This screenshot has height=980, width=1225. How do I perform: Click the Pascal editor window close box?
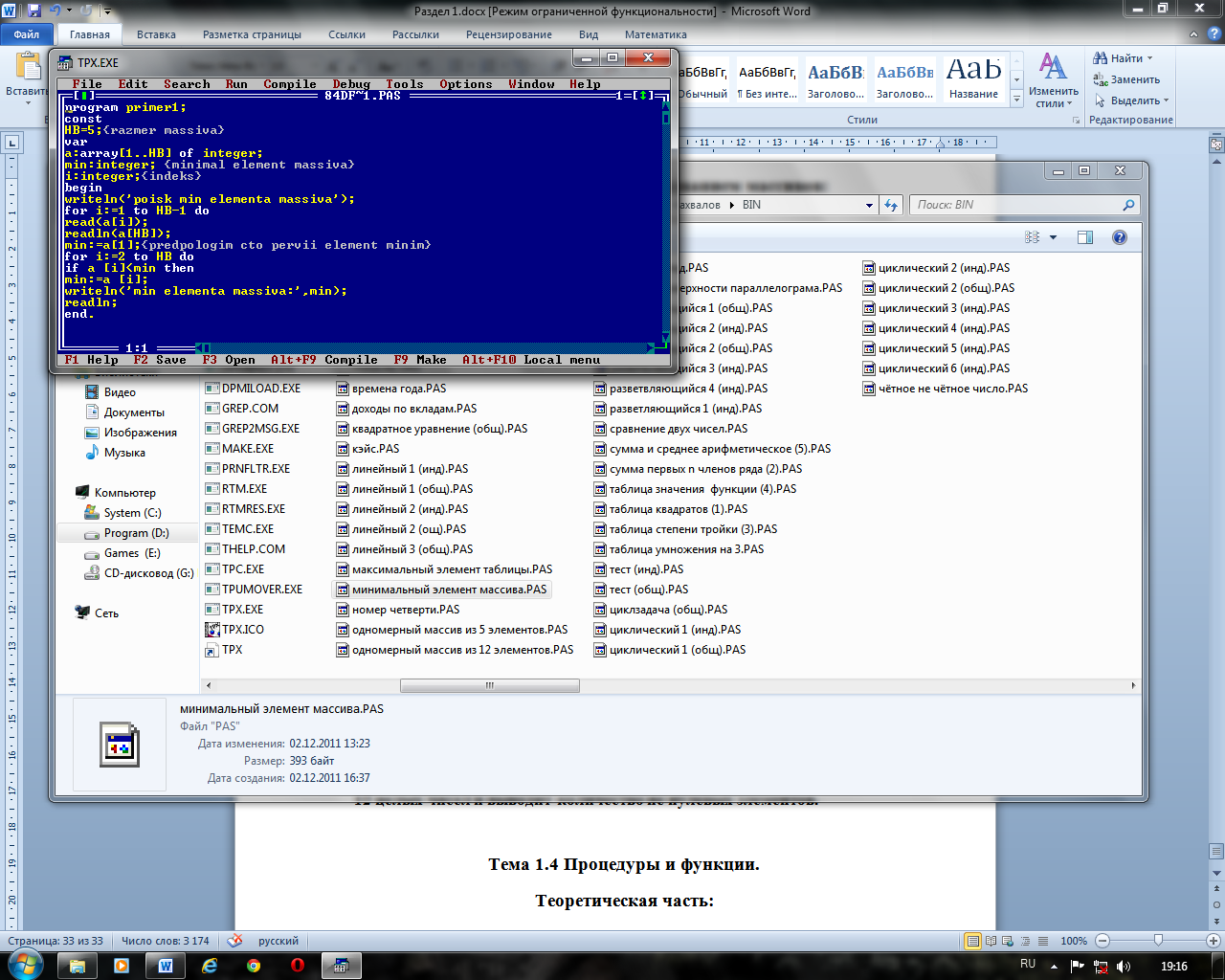tap(83, 96)
